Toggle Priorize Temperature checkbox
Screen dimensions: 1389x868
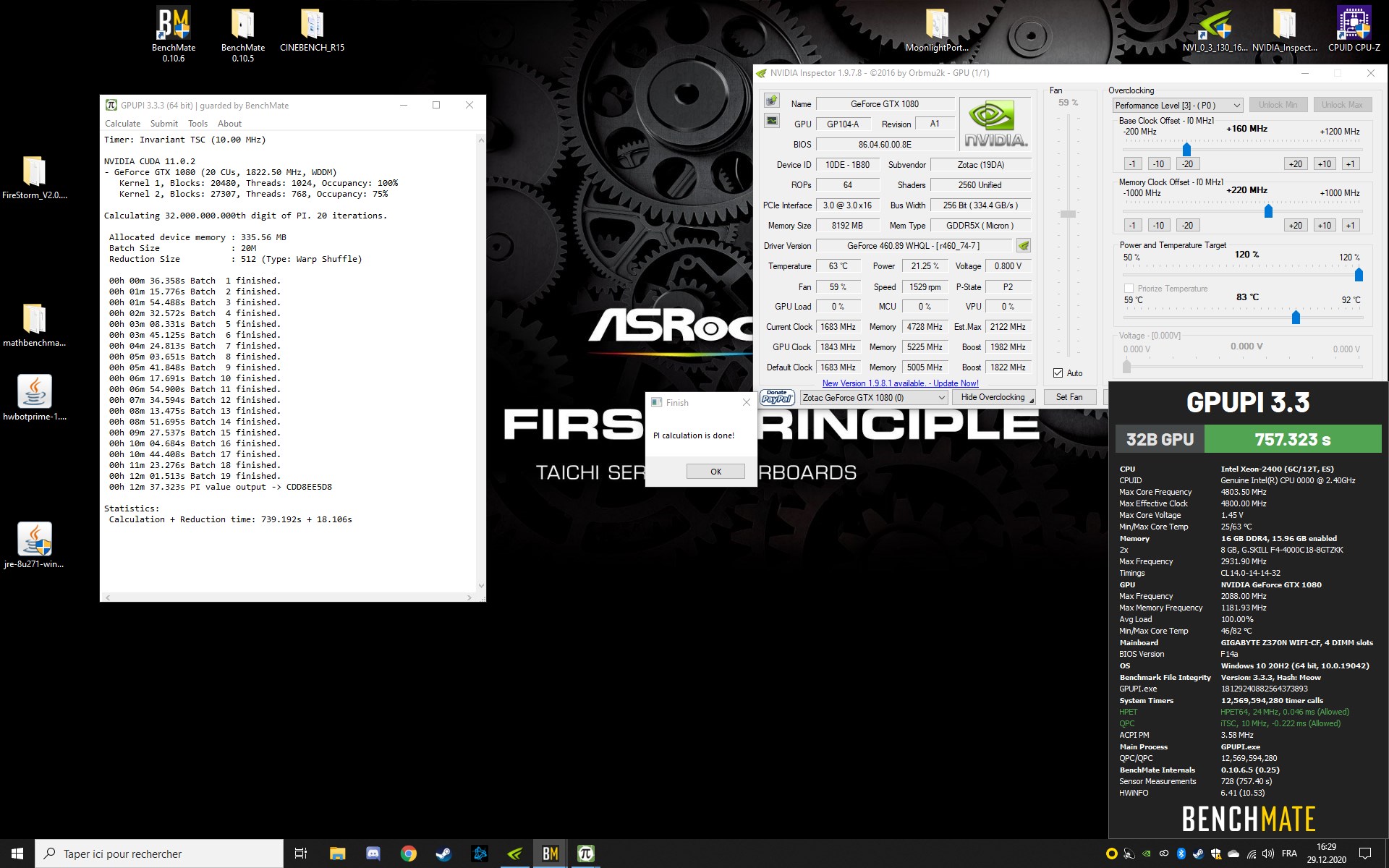click(x=1129, y=288)
